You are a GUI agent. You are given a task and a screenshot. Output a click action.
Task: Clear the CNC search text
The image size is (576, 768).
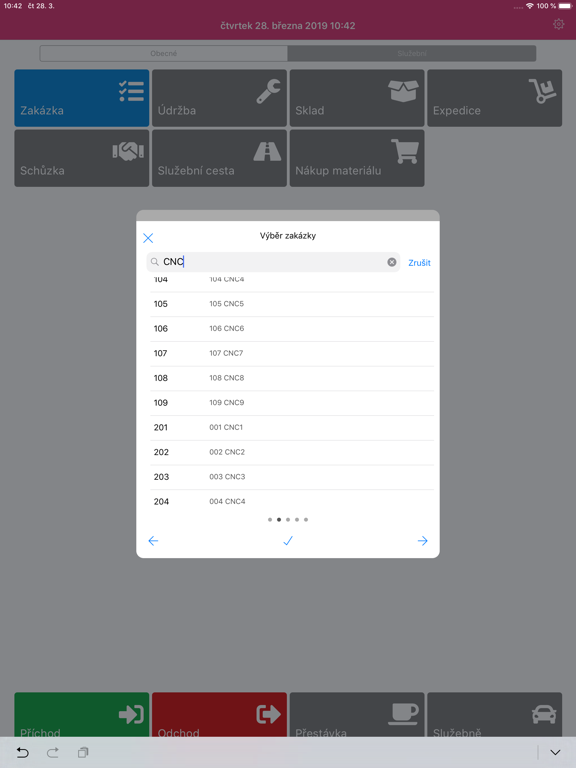392,262
